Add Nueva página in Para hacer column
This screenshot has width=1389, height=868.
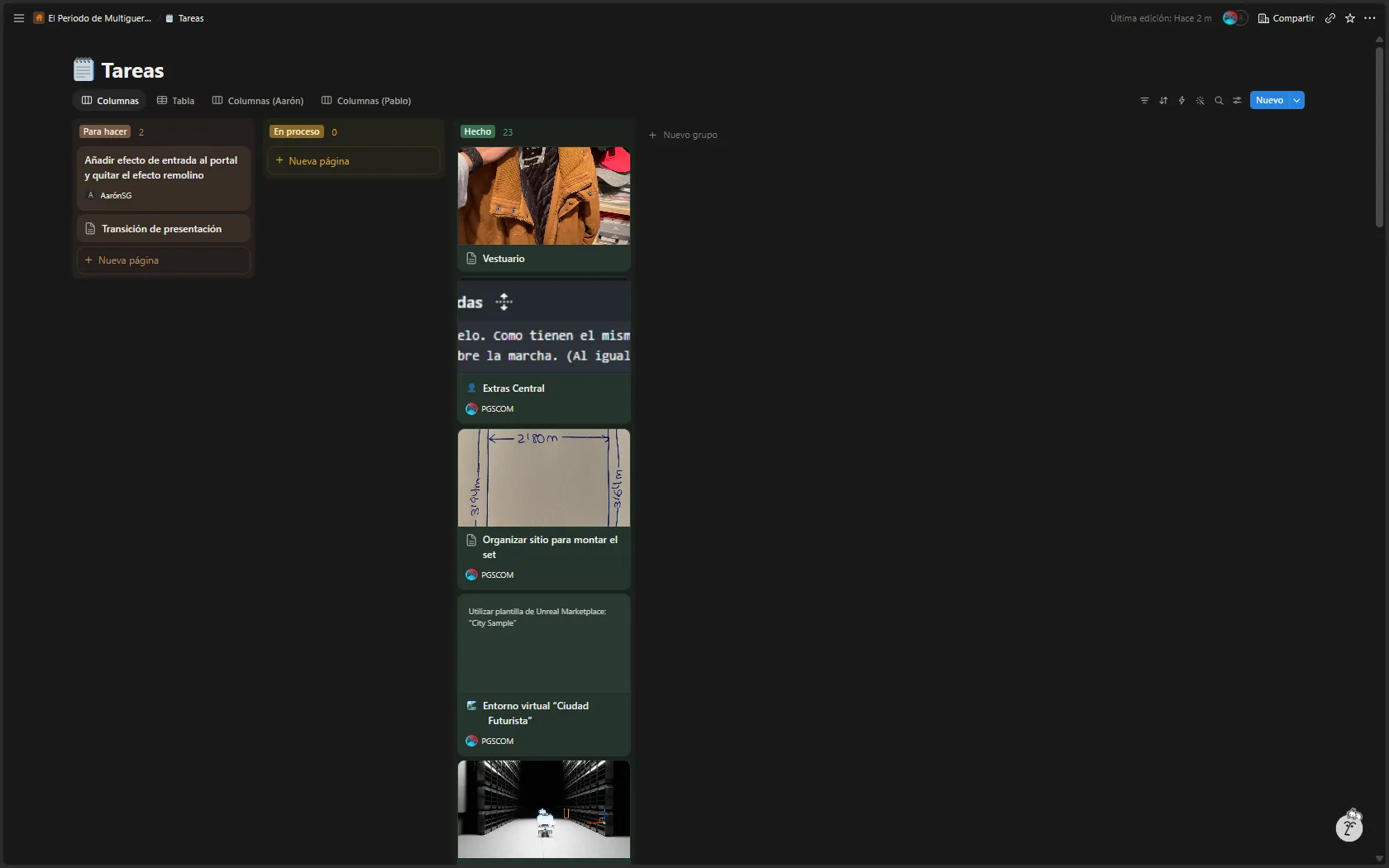pyautogui.click(x=164, y=260)
